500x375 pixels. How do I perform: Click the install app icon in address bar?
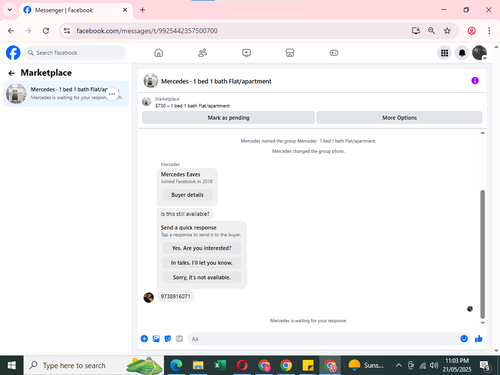click(416, 31)
